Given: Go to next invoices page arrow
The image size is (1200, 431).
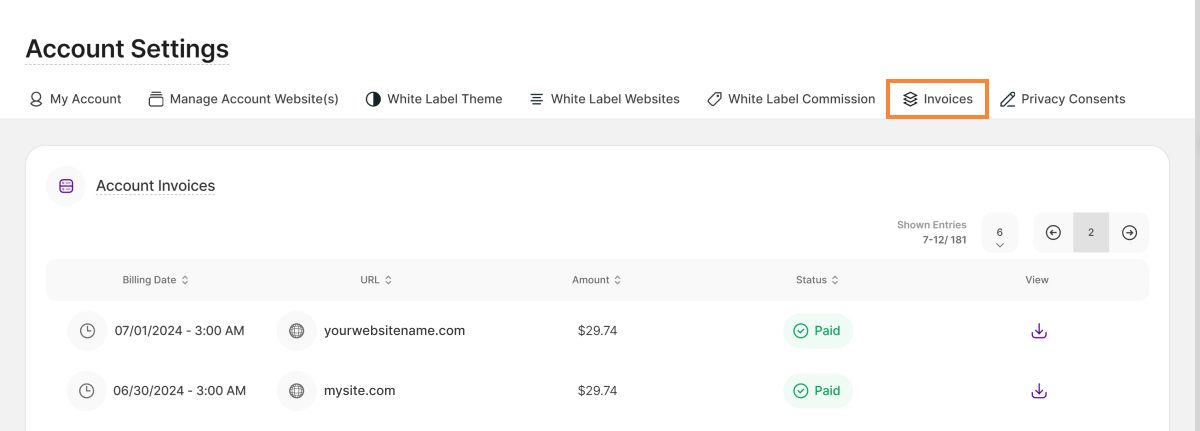Looking at the screenshot, I should [1129, 232].
